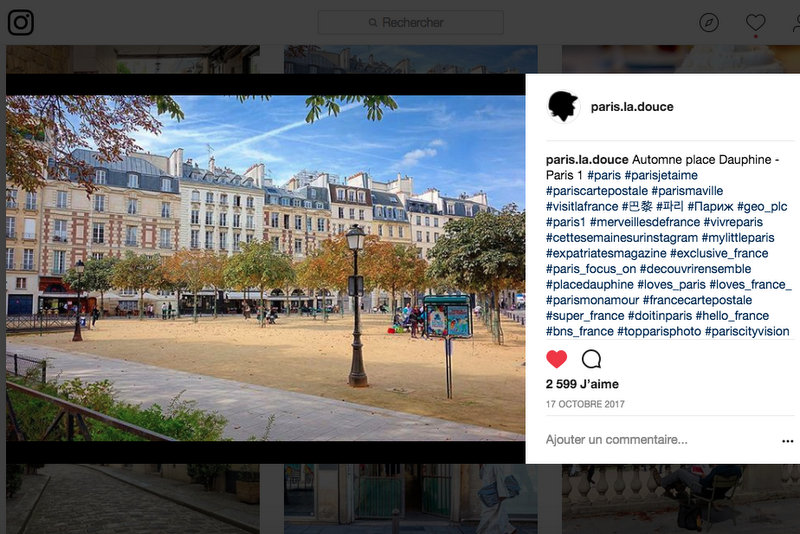800x534 pixels.
Task: Open the cobblestone street thumbnail below
Action: point(133,499)
